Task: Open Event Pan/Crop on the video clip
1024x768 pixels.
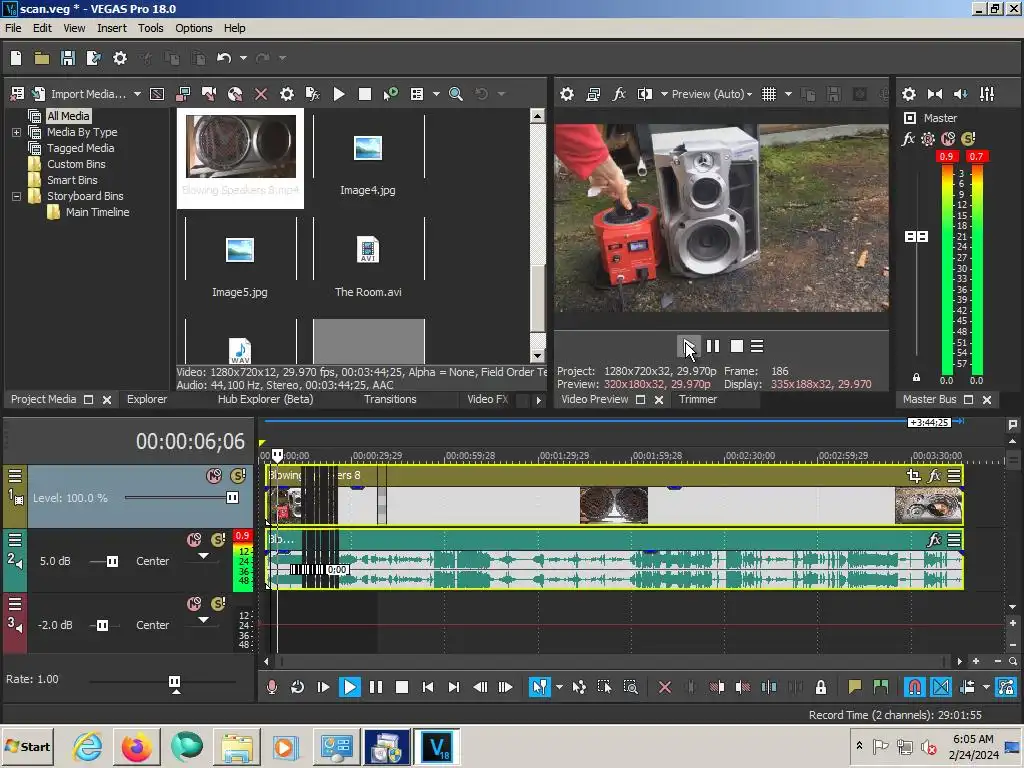Action: 913,476
